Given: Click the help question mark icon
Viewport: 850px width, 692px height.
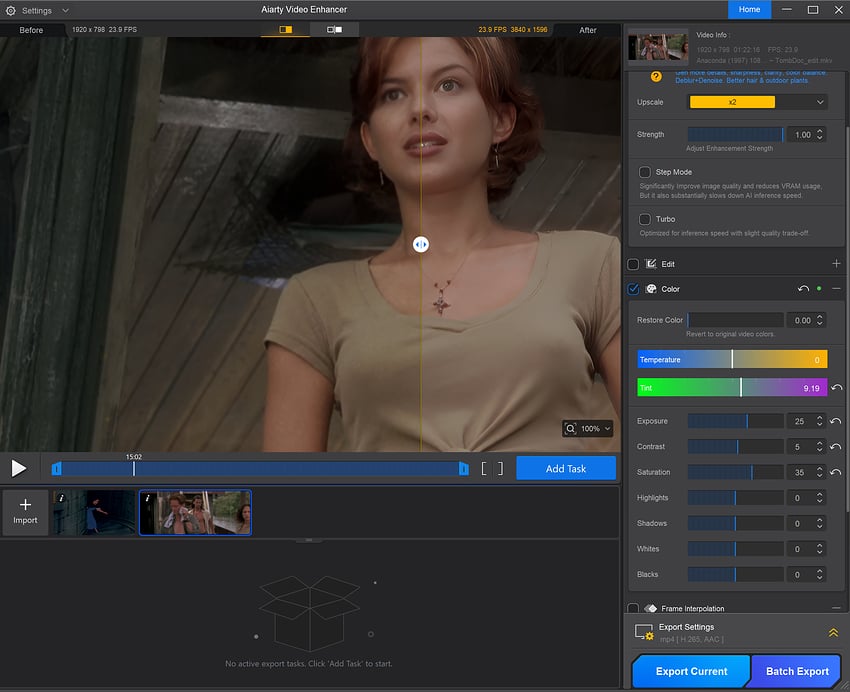Looking at the screenshot, I should (656, 76).
